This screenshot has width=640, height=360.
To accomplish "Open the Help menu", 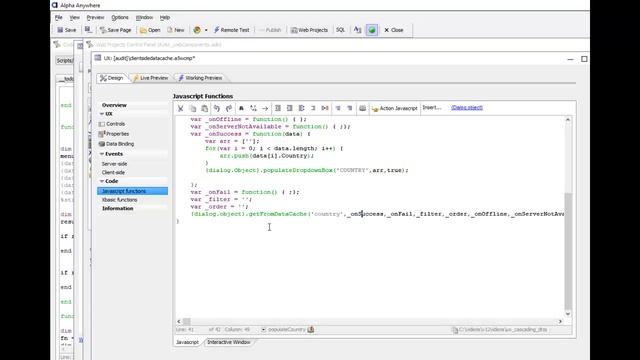I will (164, 18).
